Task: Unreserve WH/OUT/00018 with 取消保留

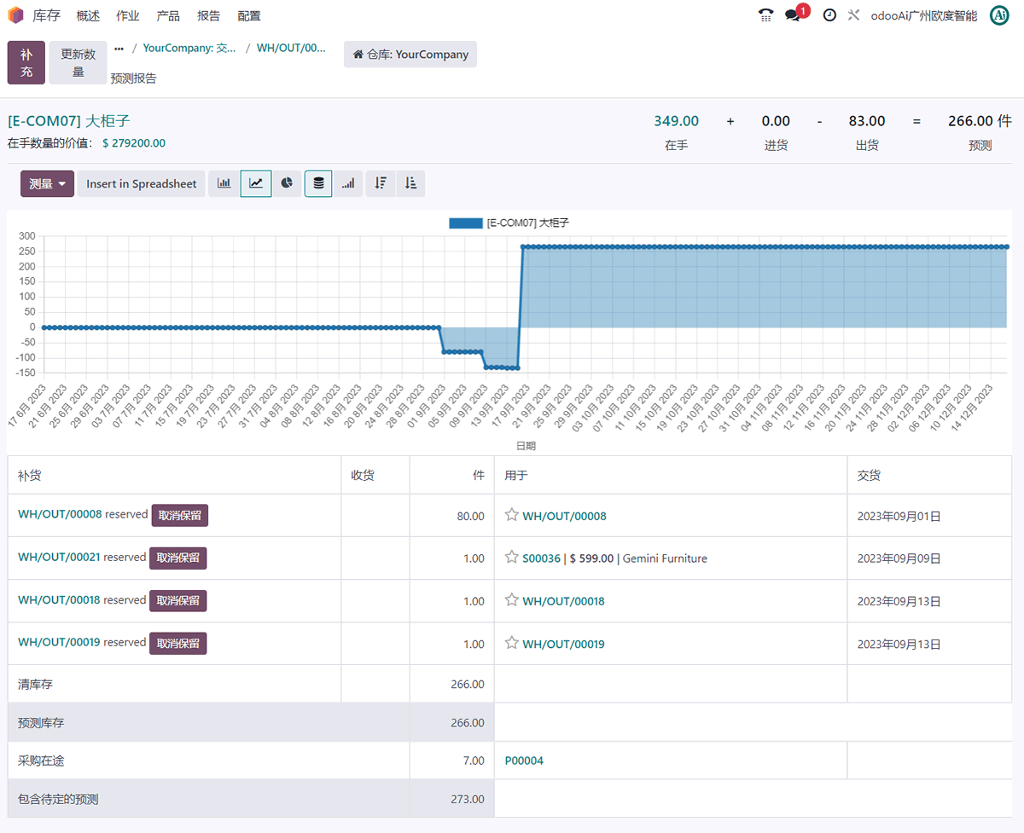Action: [x=178, y=601]
